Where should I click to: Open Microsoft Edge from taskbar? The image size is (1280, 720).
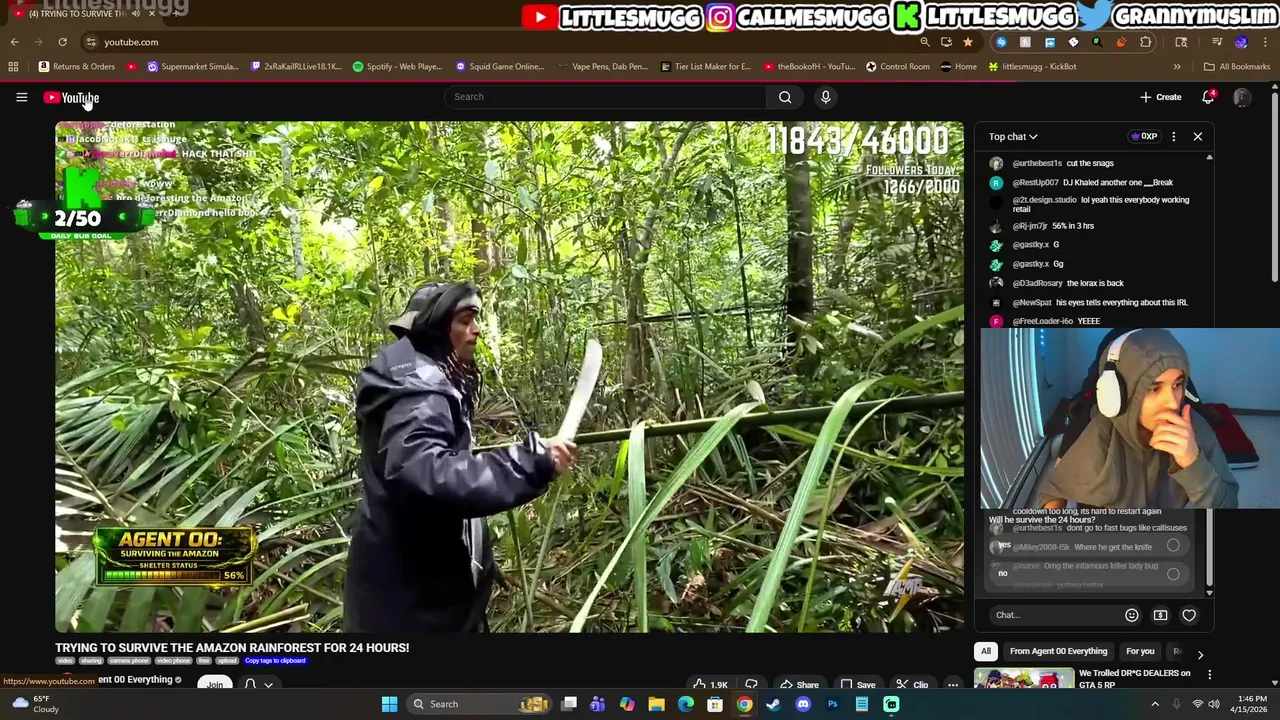point(686,704)
